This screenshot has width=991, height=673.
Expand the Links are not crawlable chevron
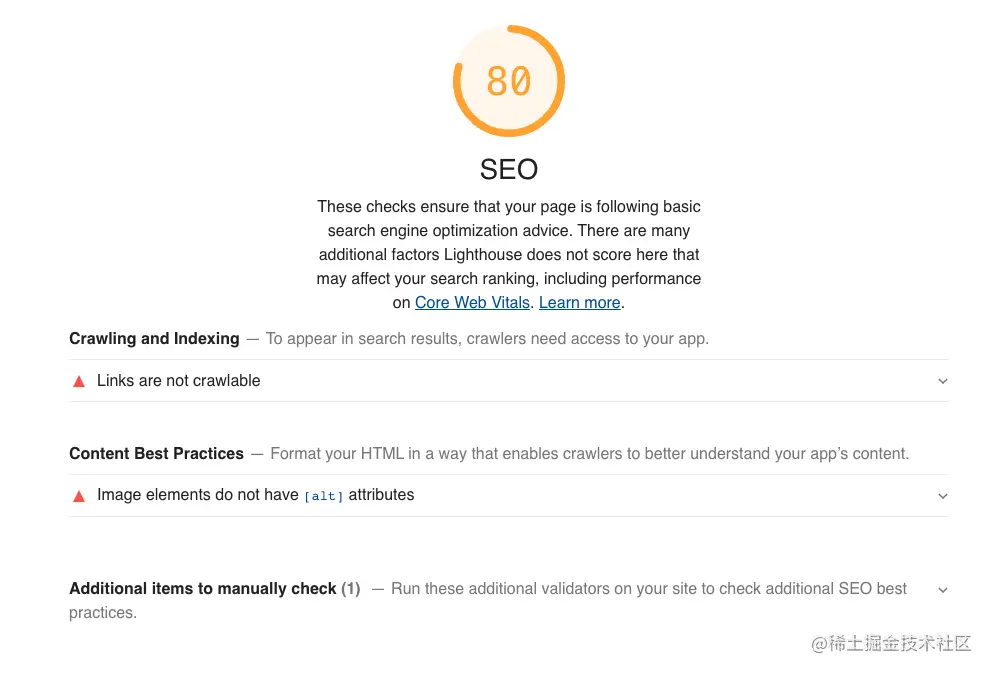point(942,381)
